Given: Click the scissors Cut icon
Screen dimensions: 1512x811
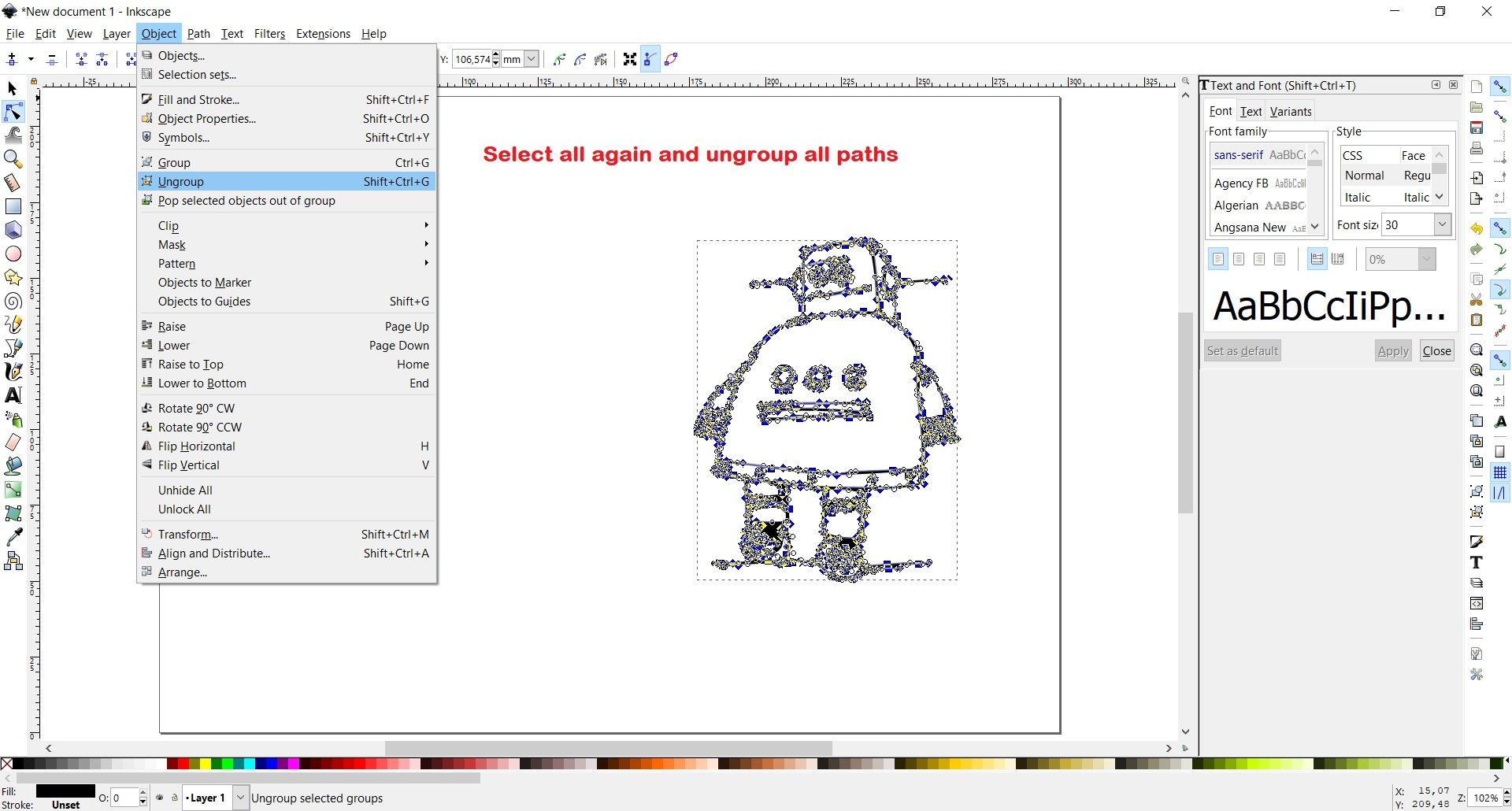Looking at the screenshot, I should point(1477,299).
